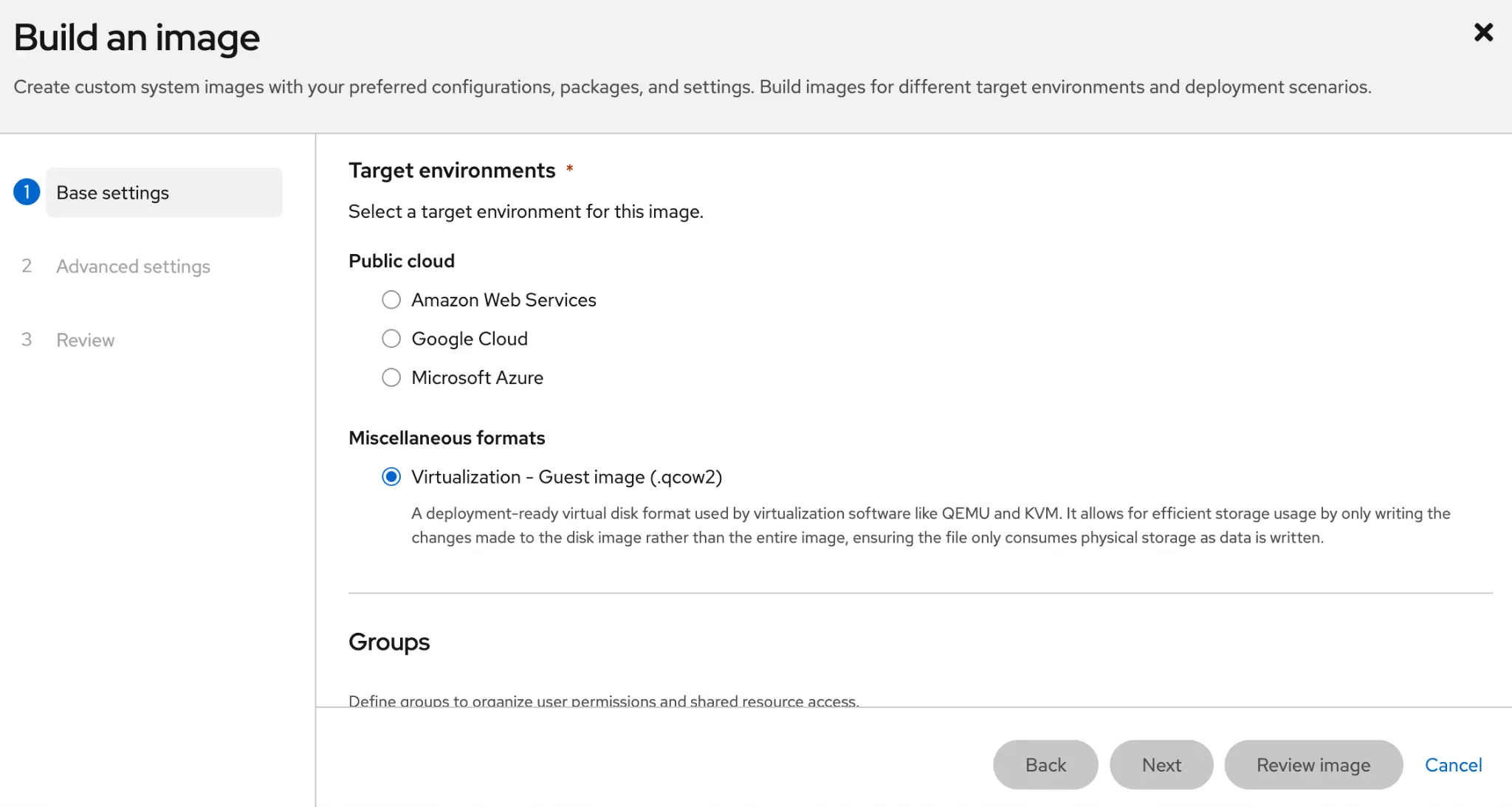Click step number 2 in the wizard
The width and height of the screenshot is (1512, 807).
27,266
